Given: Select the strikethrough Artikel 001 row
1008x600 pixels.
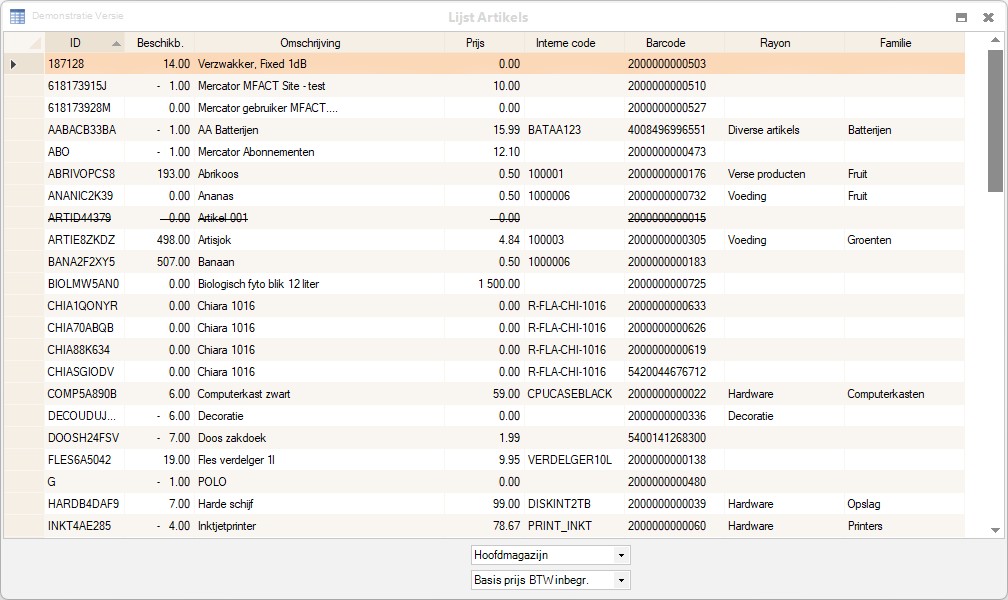Looking at the screenshot, I should tap(222, 218).
